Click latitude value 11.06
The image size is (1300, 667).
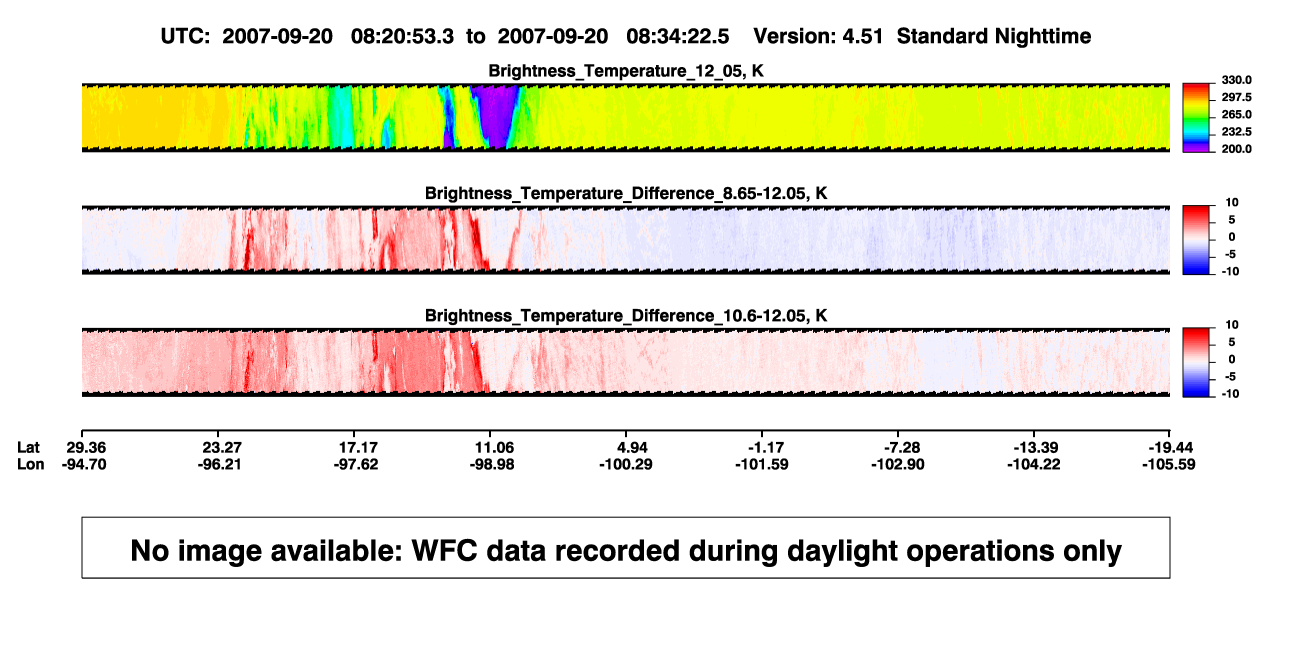point(494,447)
